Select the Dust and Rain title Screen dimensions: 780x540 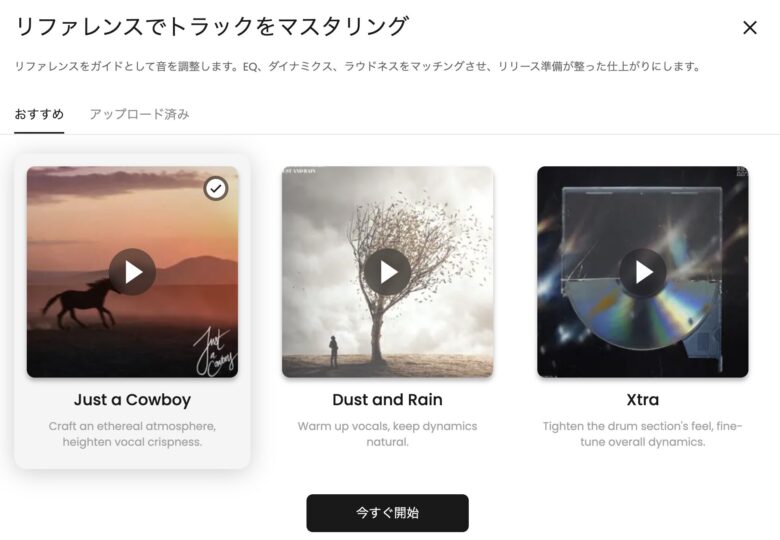388,399
